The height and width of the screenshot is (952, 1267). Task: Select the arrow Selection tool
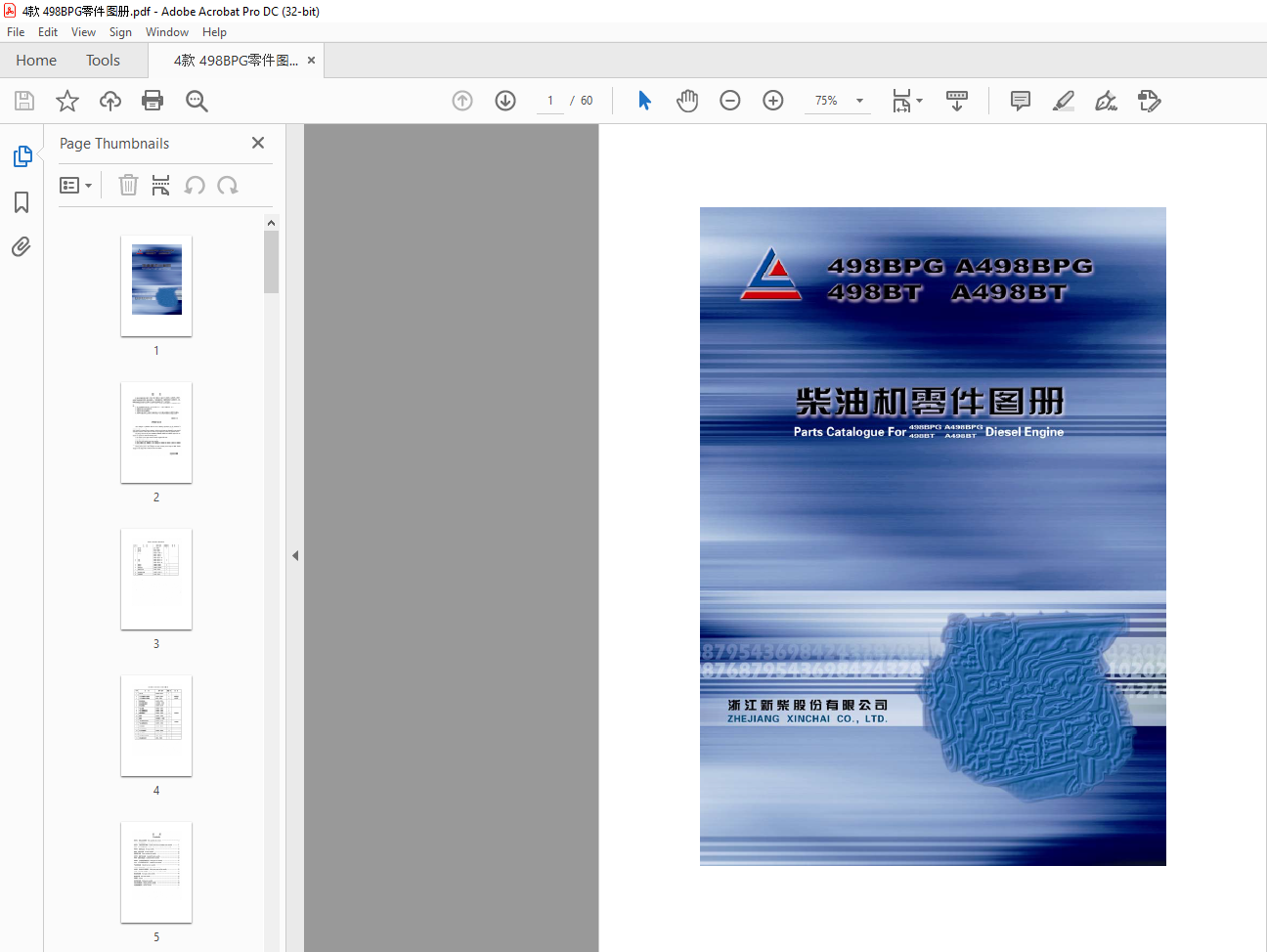644,101
